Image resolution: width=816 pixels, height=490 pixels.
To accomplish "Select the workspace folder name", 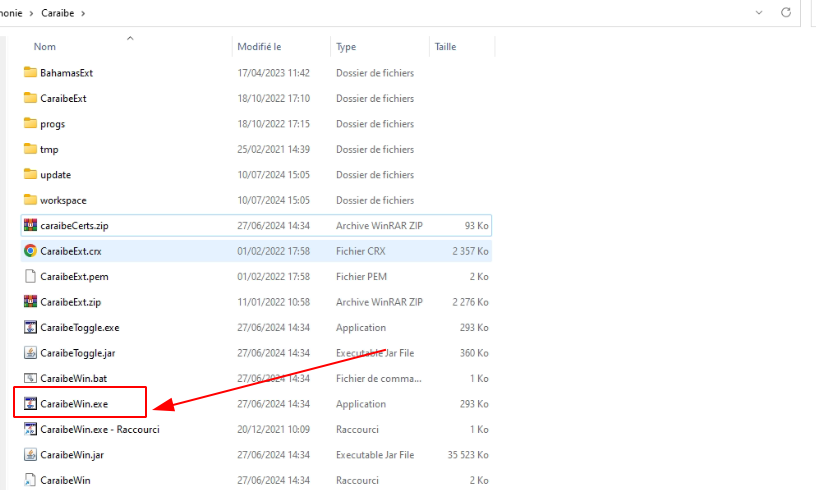I will pyautogui.click(x=63, y=200).
